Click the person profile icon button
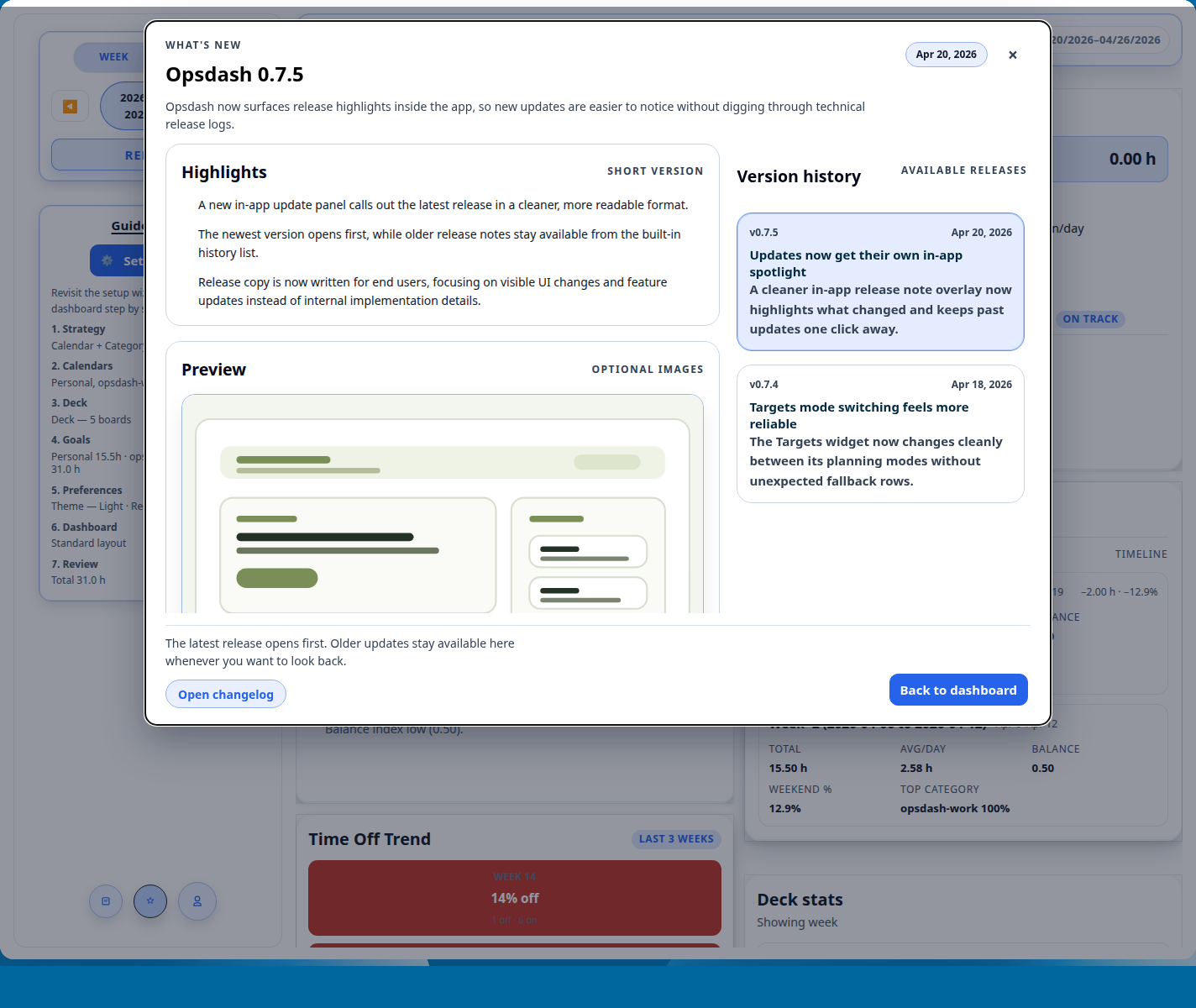Screen dimensions: 1196x1008 pos(197,901)
